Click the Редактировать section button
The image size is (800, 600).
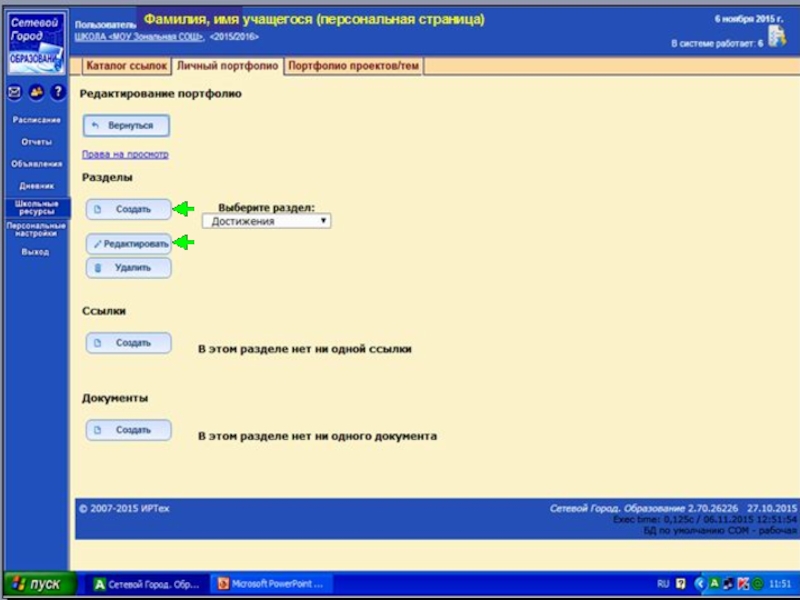(x=128, y=243)
